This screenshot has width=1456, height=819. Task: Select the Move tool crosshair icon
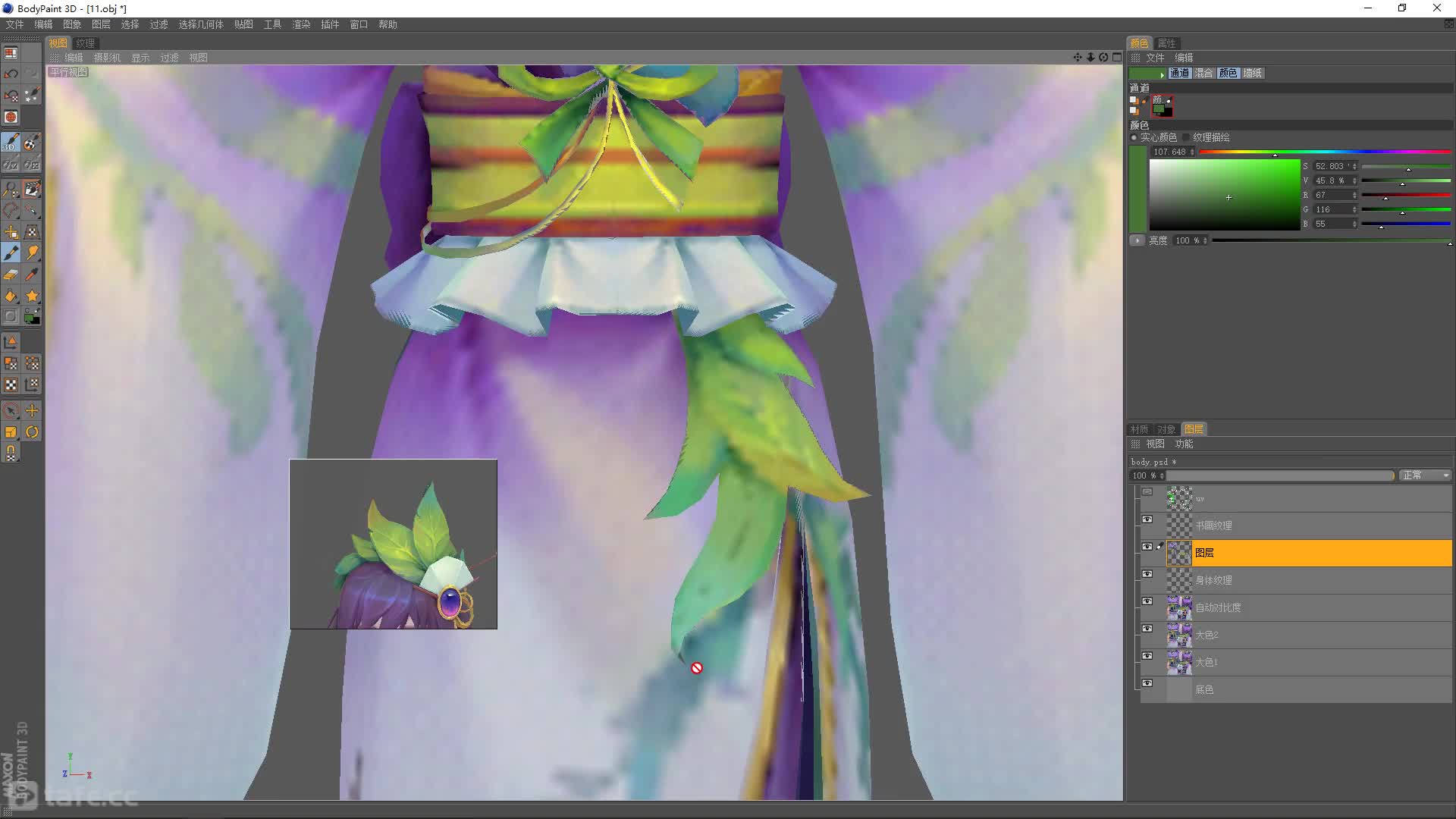tap(32, 410)
